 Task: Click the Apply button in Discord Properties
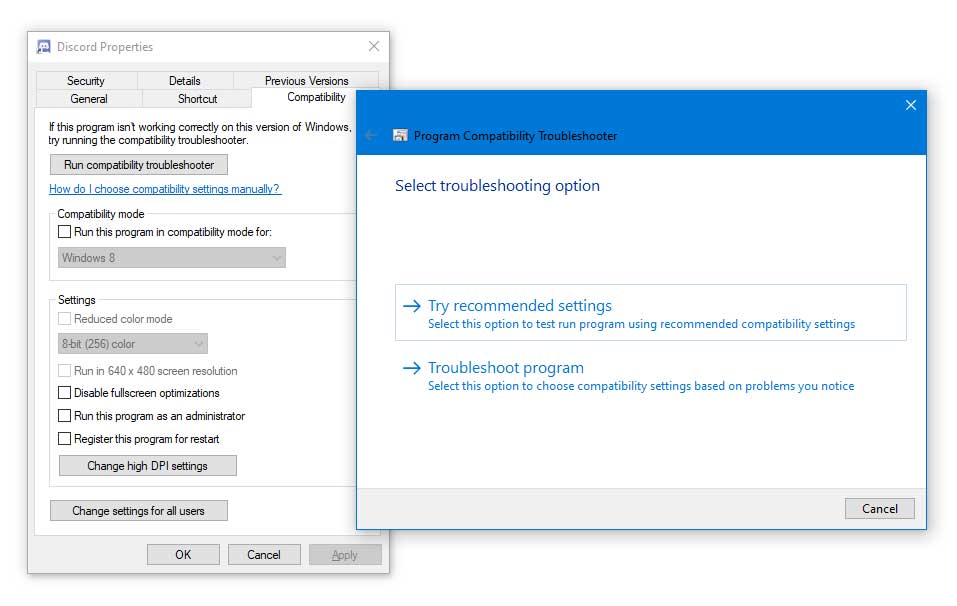pos(345,555)
